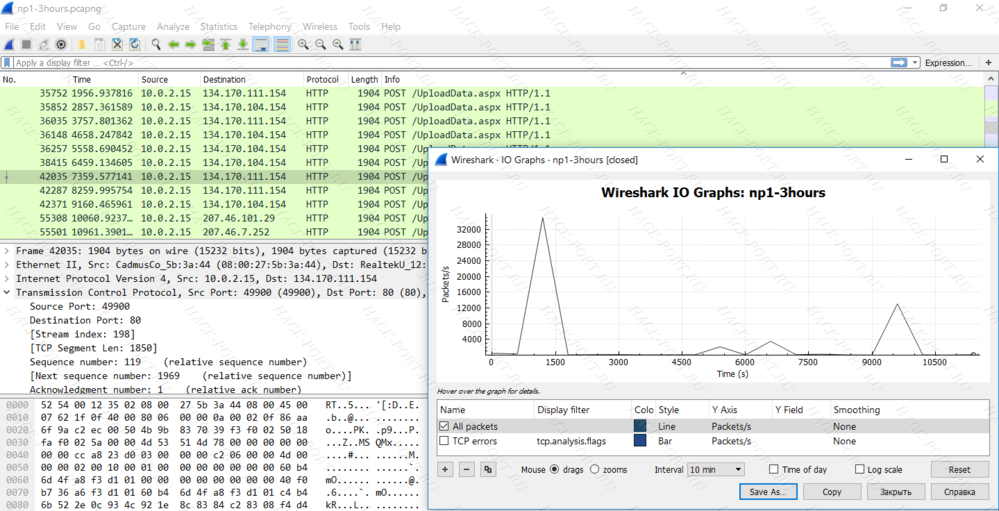Open the Wireless menu
This screenshot has width=999, height=511.
[320, 27]
